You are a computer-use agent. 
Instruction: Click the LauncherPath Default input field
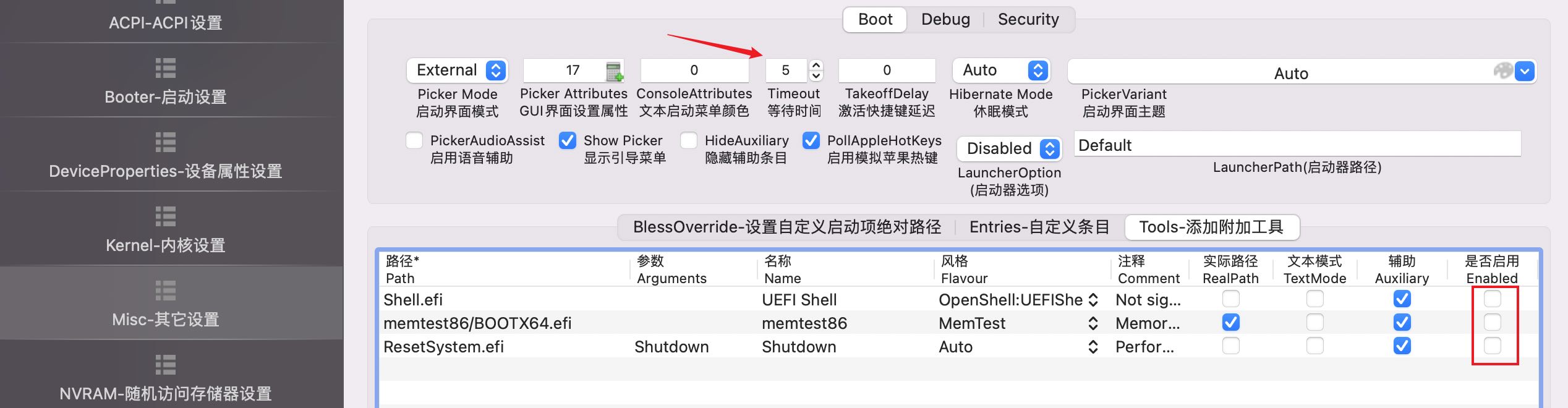click(x=1297, y=145)
